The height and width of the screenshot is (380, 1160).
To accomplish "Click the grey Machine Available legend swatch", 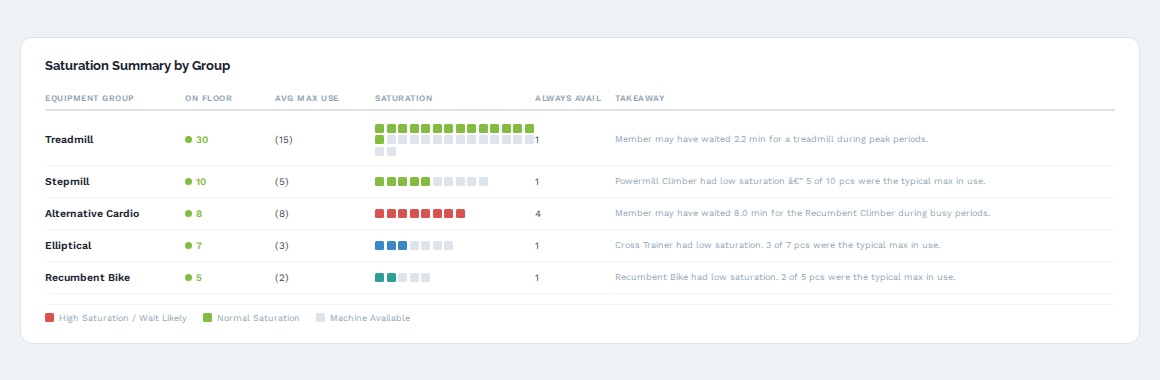I will (x=320, y=318).
